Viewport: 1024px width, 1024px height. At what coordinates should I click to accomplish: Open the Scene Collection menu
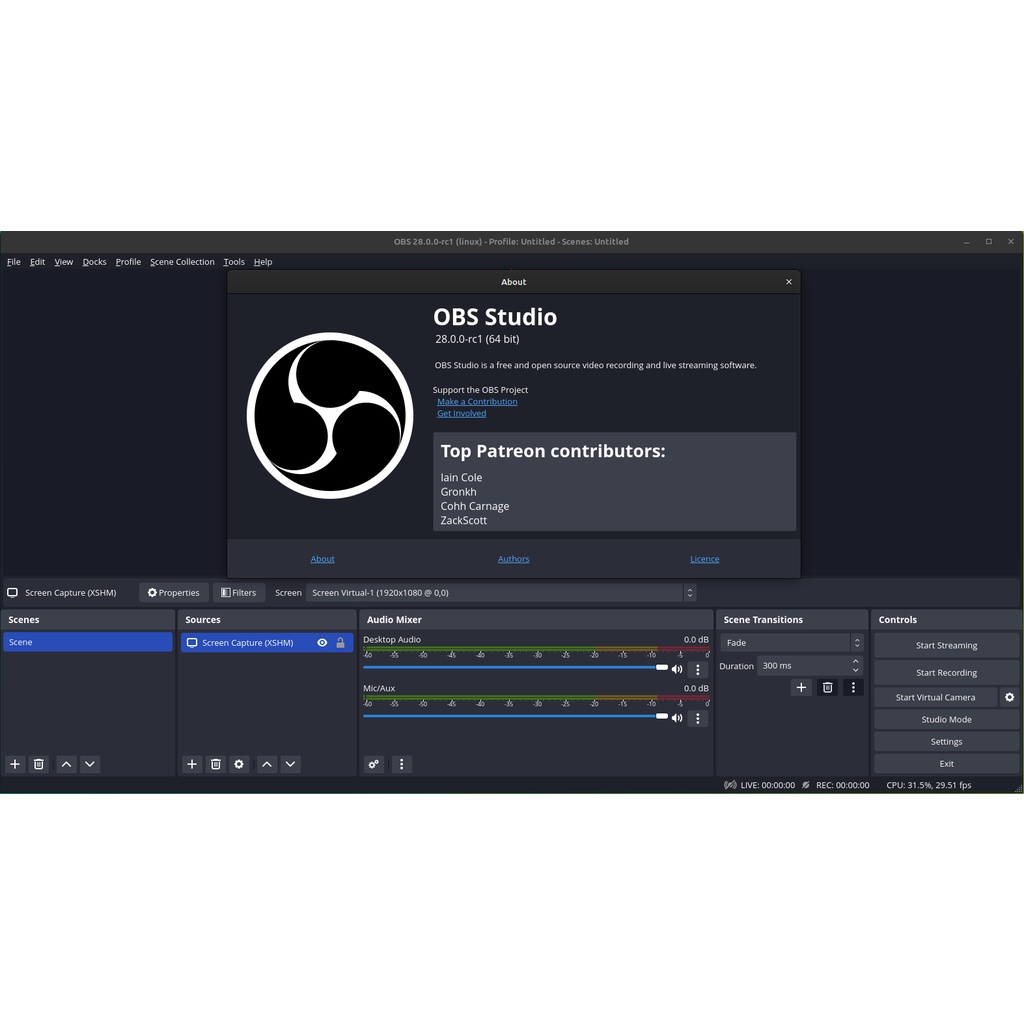pos(182,262)
